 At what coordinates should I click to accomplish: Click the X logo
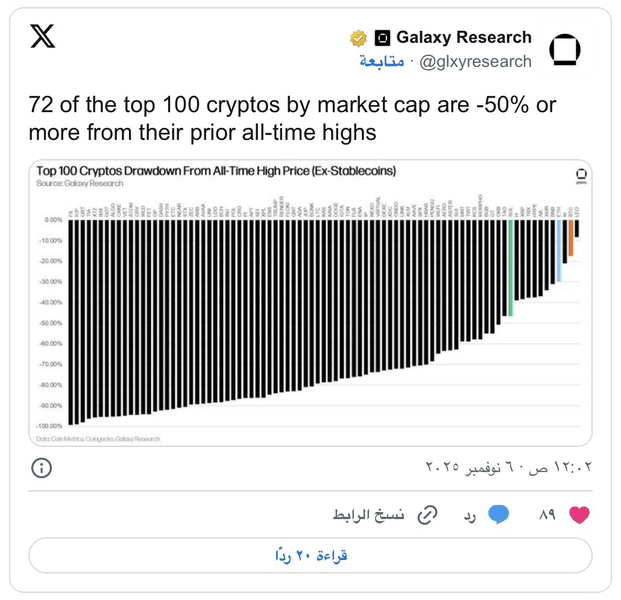42,38
